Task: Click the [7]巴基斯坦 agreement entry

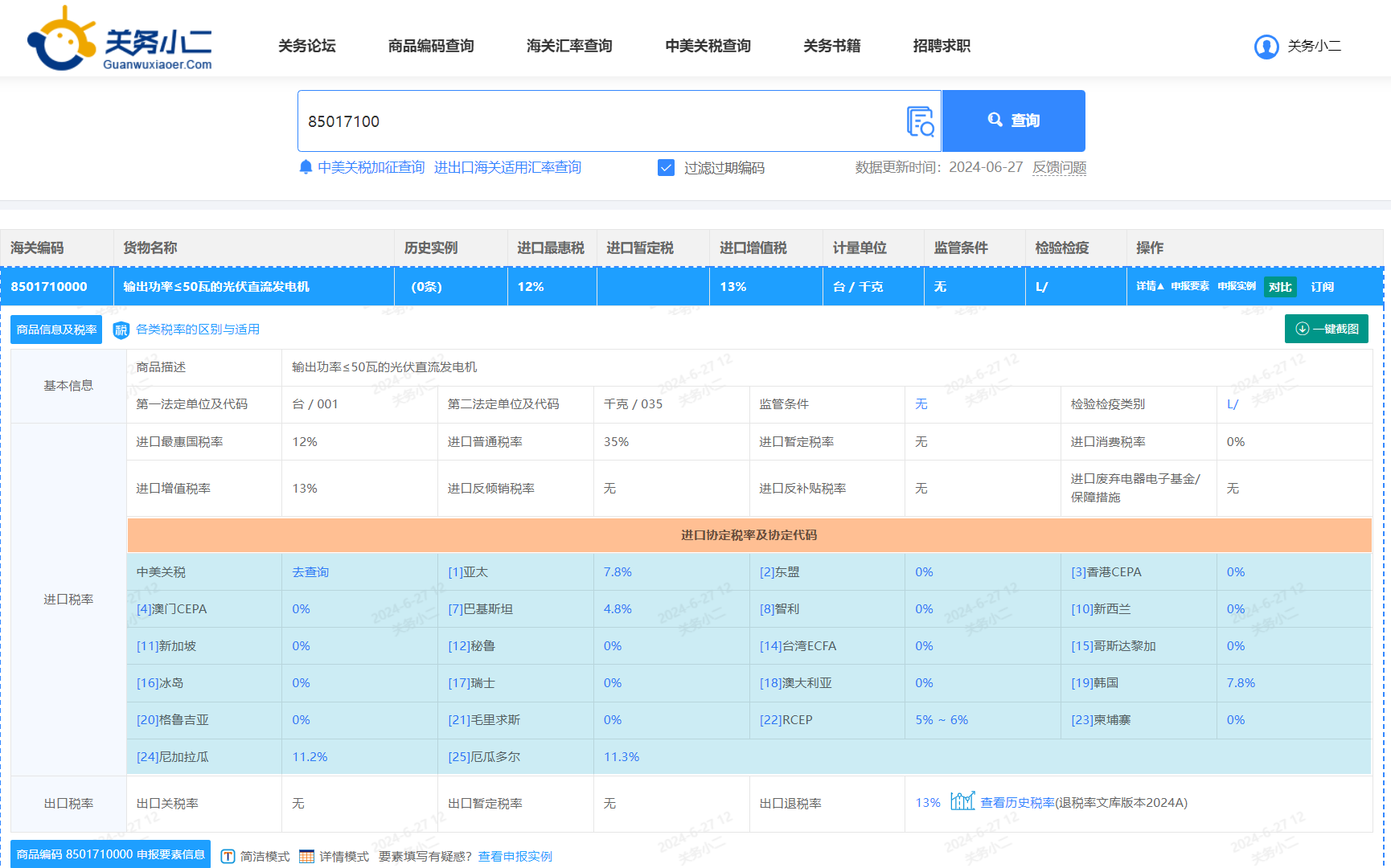Action: pyautogui.click(x=480, y=609)
